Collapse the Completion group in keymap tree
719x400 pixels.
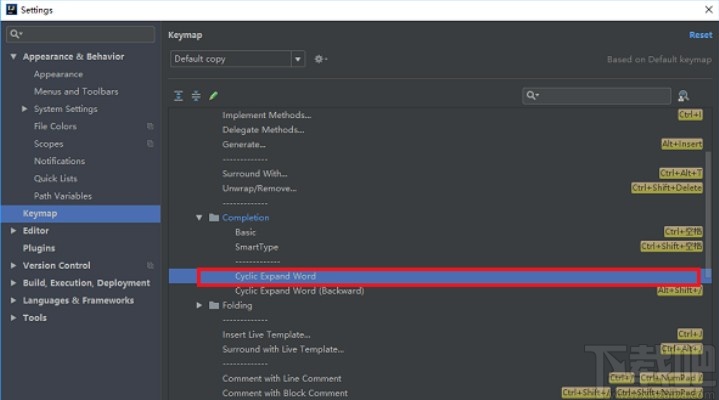coord(200,217)
